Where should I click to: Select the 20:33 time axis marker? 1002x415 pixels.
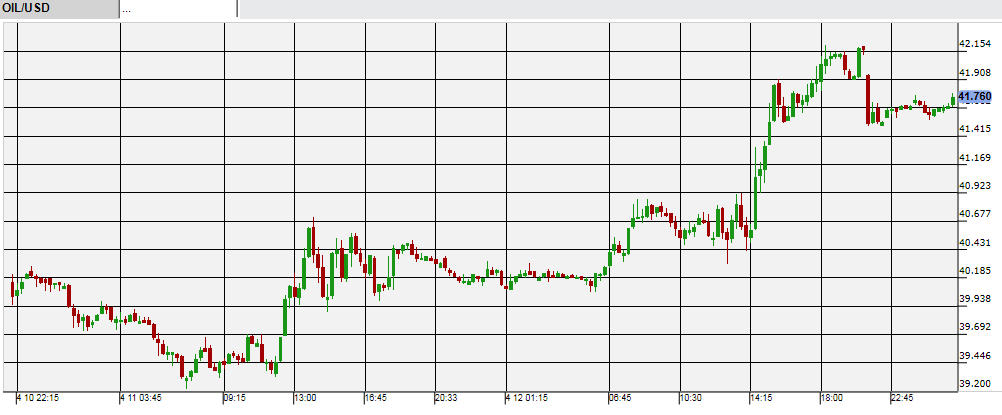click(446, 398)
